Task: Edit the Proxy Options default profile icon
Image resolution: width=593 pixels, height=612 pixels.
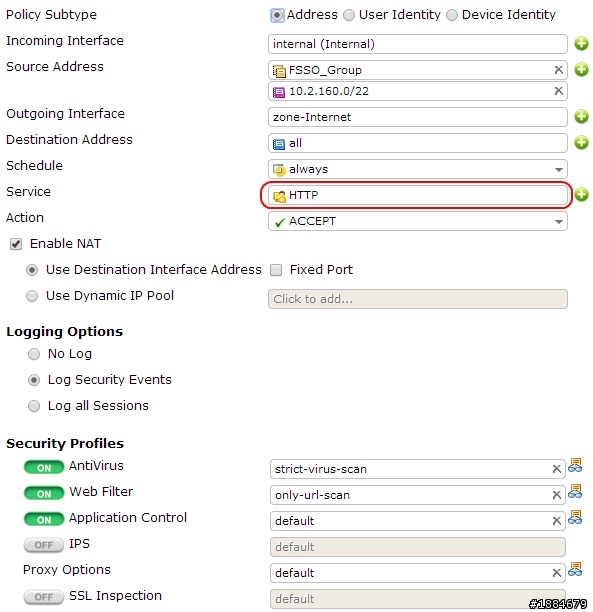Action: click(x=575, y=570)
